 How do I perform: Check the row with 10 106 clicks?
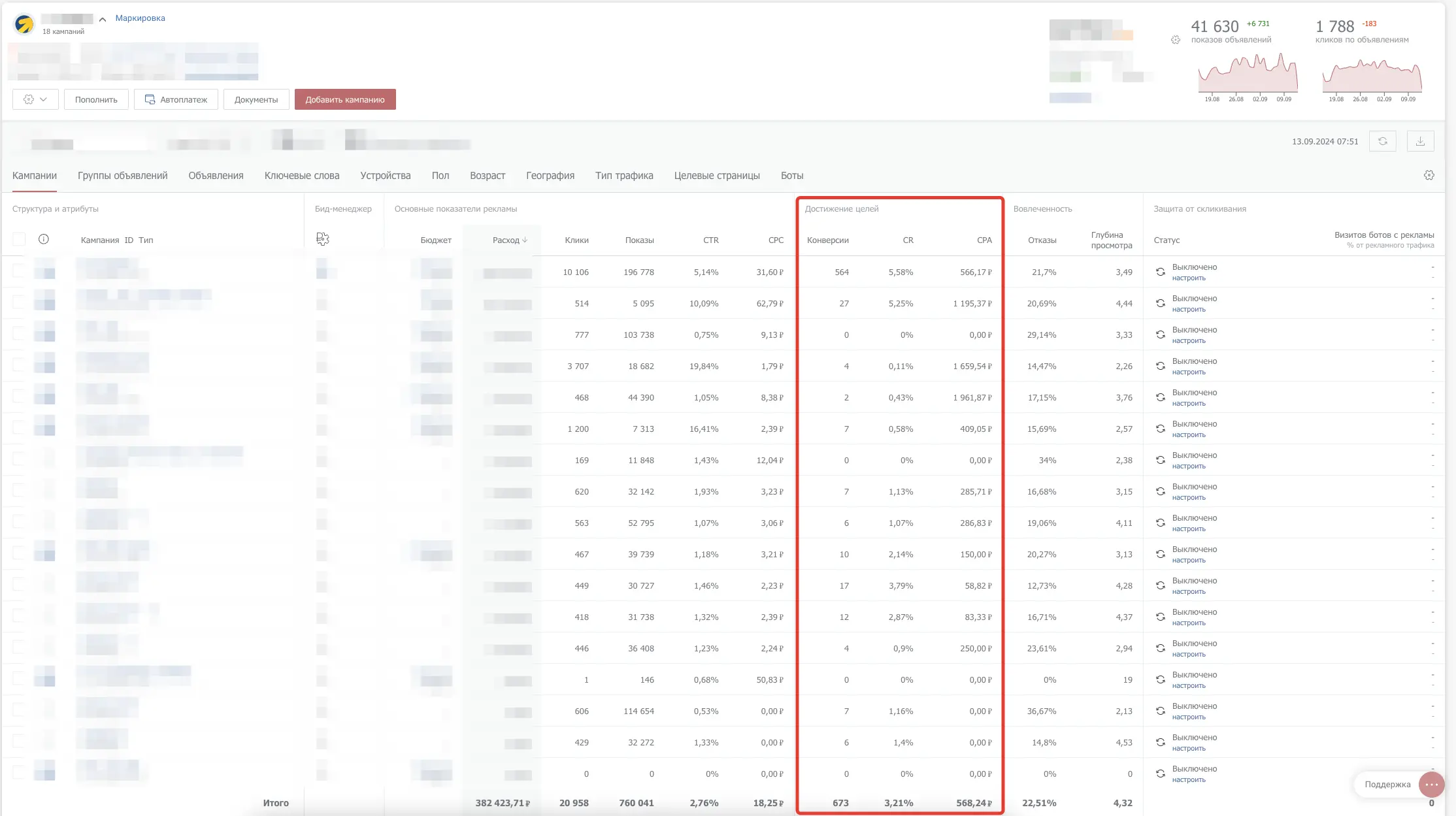tap(18, 270)
